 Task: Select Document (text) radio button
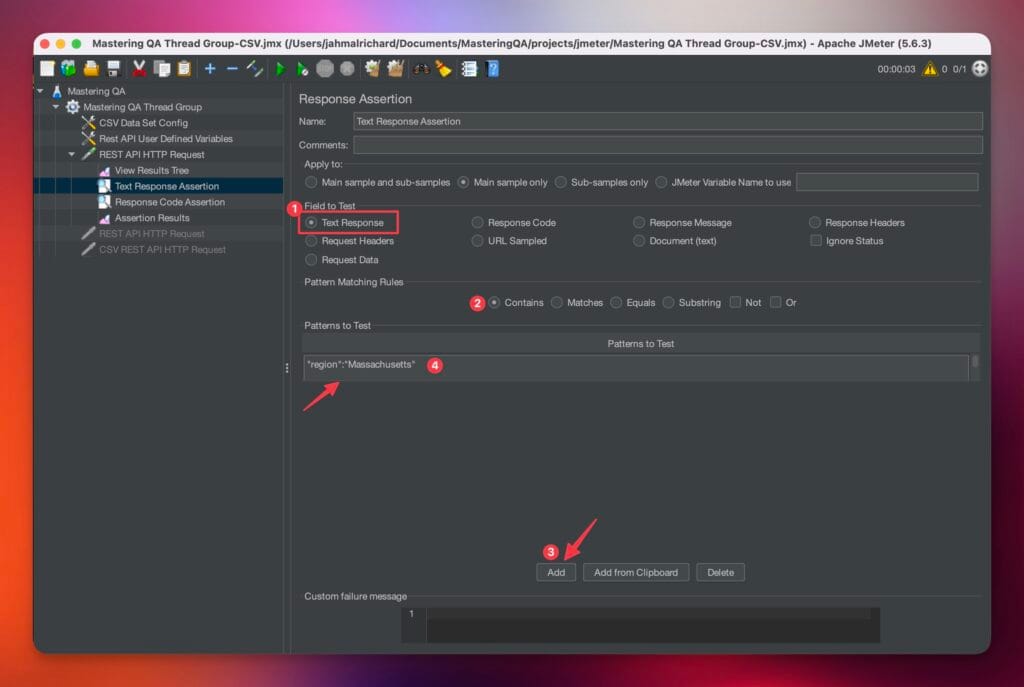(639, 241)
